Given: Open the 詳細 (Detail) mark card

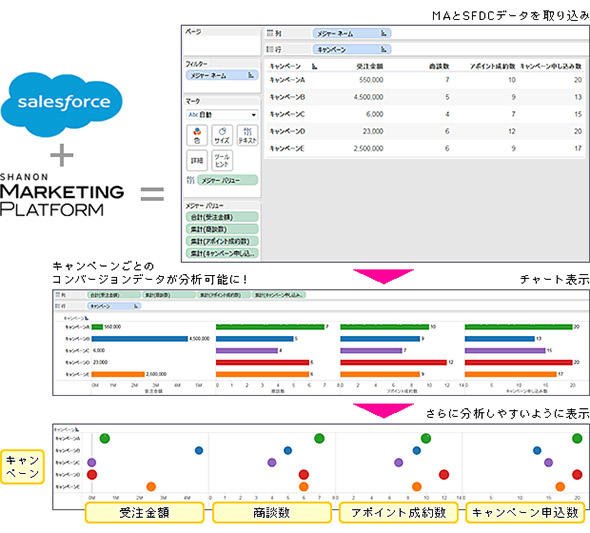Looking at the screenshot, I should click(197, 161).
